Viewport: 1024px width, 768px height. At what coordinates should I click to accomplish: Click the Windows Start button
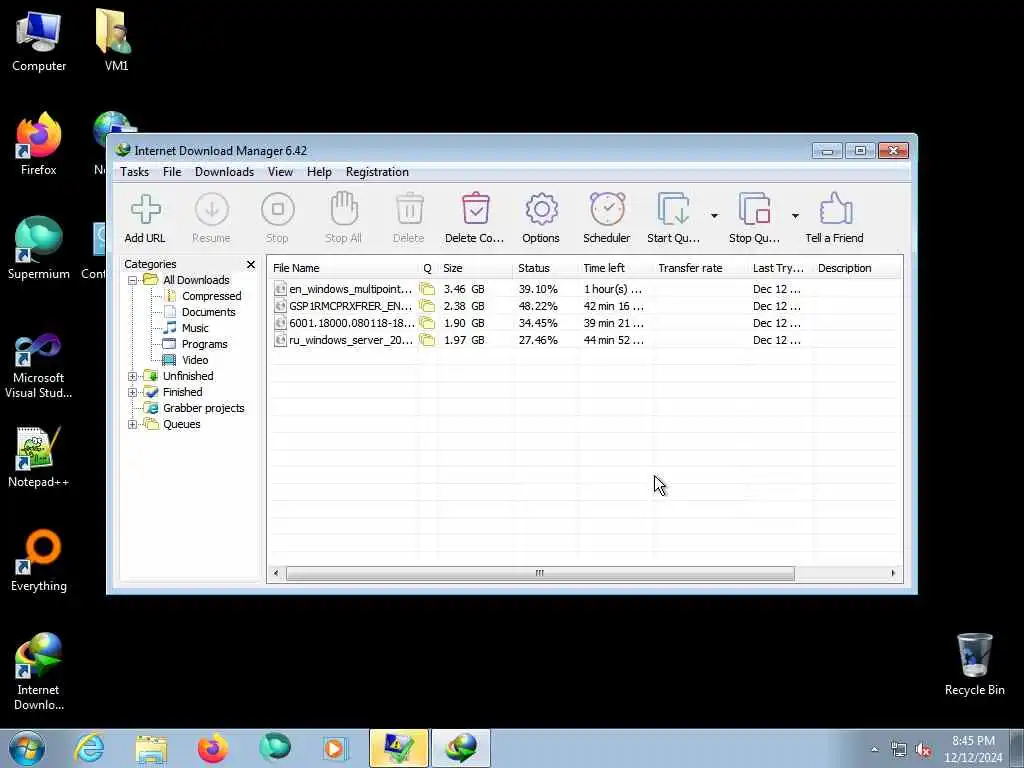click(x=27, y=748)
